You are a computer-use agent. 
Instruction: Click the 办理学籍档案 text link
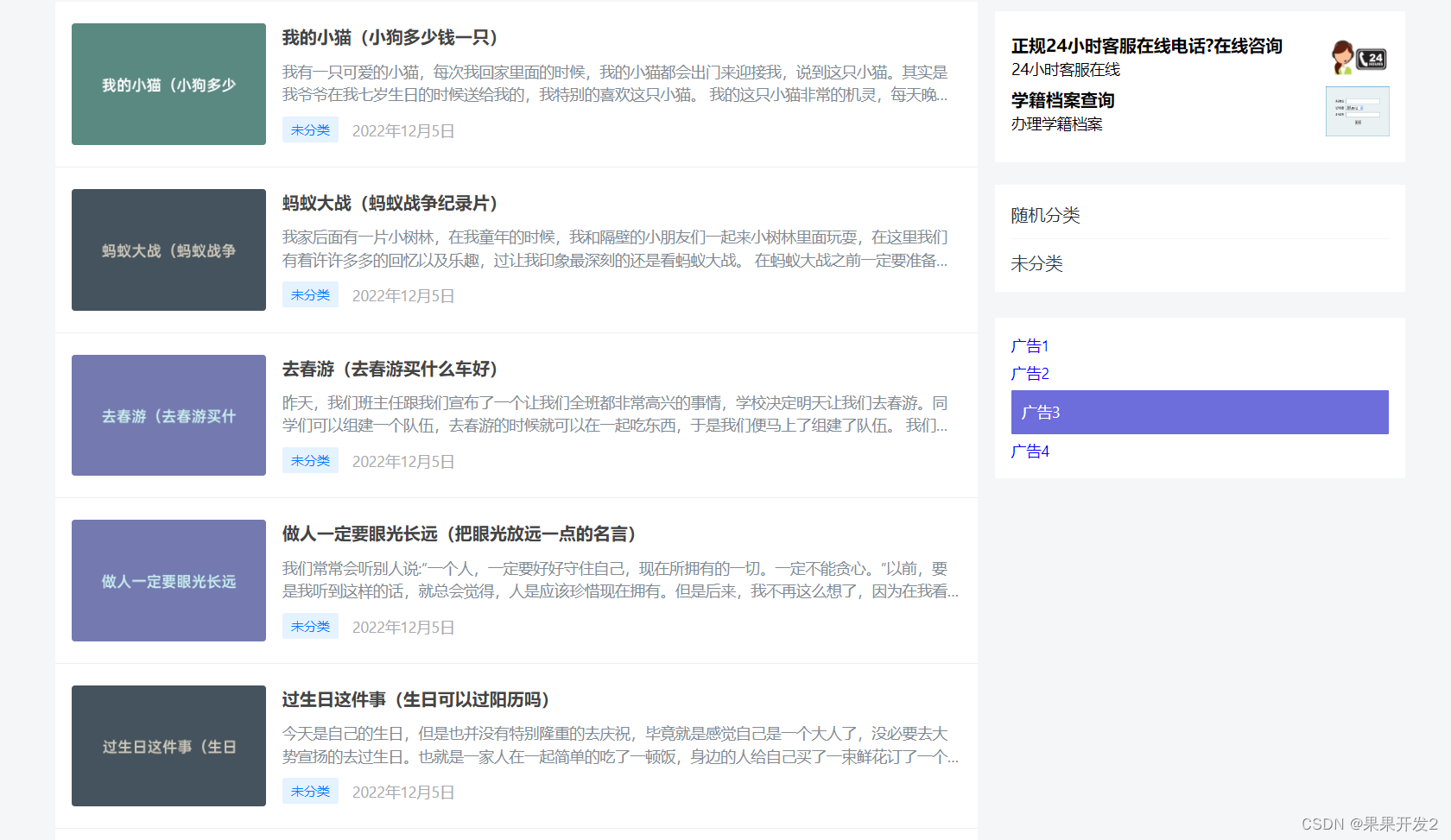1057,123
